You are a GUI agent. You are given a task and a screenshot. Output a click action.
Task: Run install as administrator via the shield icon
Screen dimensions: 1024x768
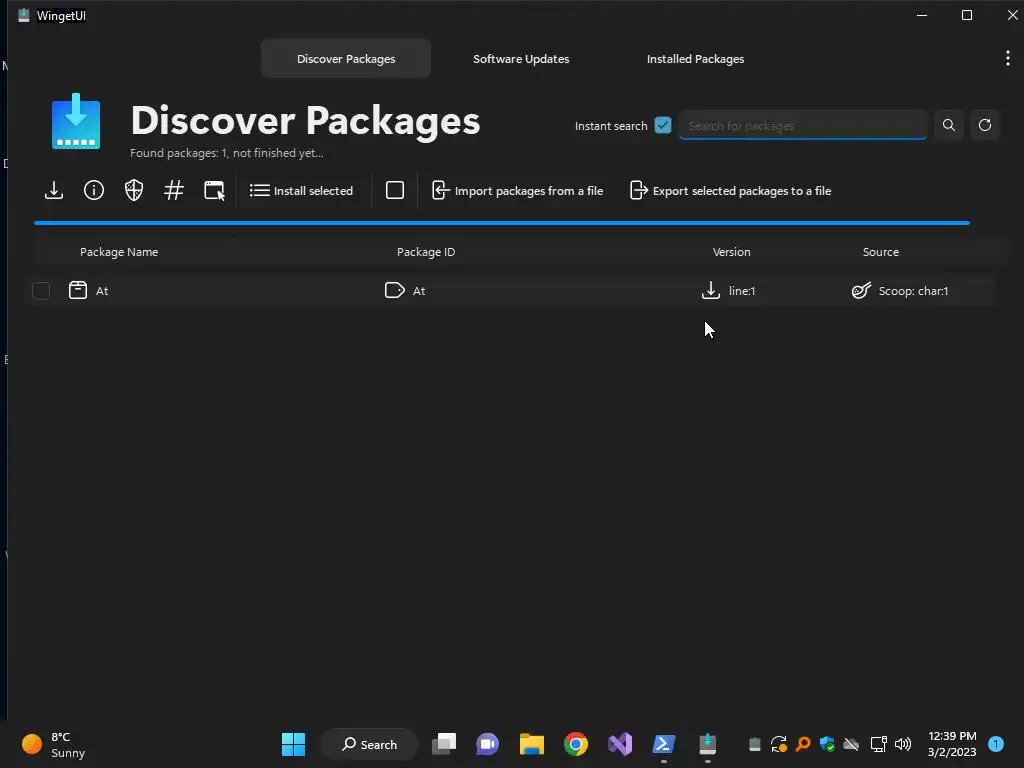(x=134, y=190)
